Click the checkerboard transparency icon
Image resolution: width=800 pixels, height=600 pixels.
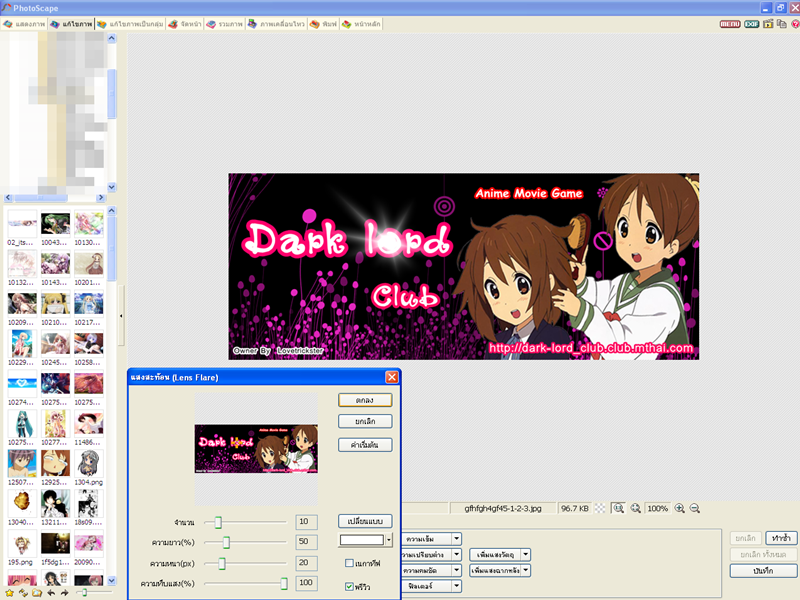(601, 508)
